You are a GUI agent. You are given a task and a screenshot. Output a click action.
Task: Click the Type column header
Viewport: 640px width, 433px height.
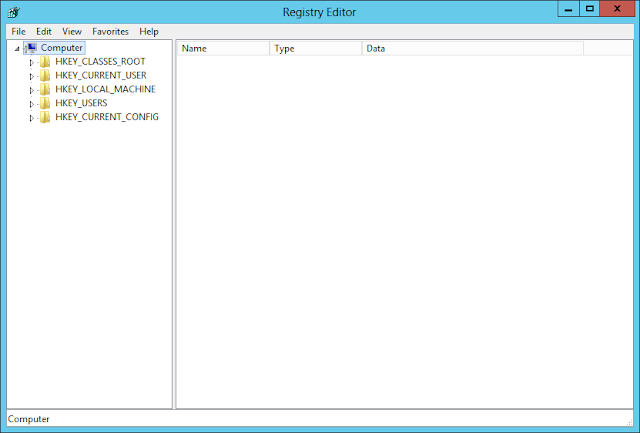[x=316, y=49]
